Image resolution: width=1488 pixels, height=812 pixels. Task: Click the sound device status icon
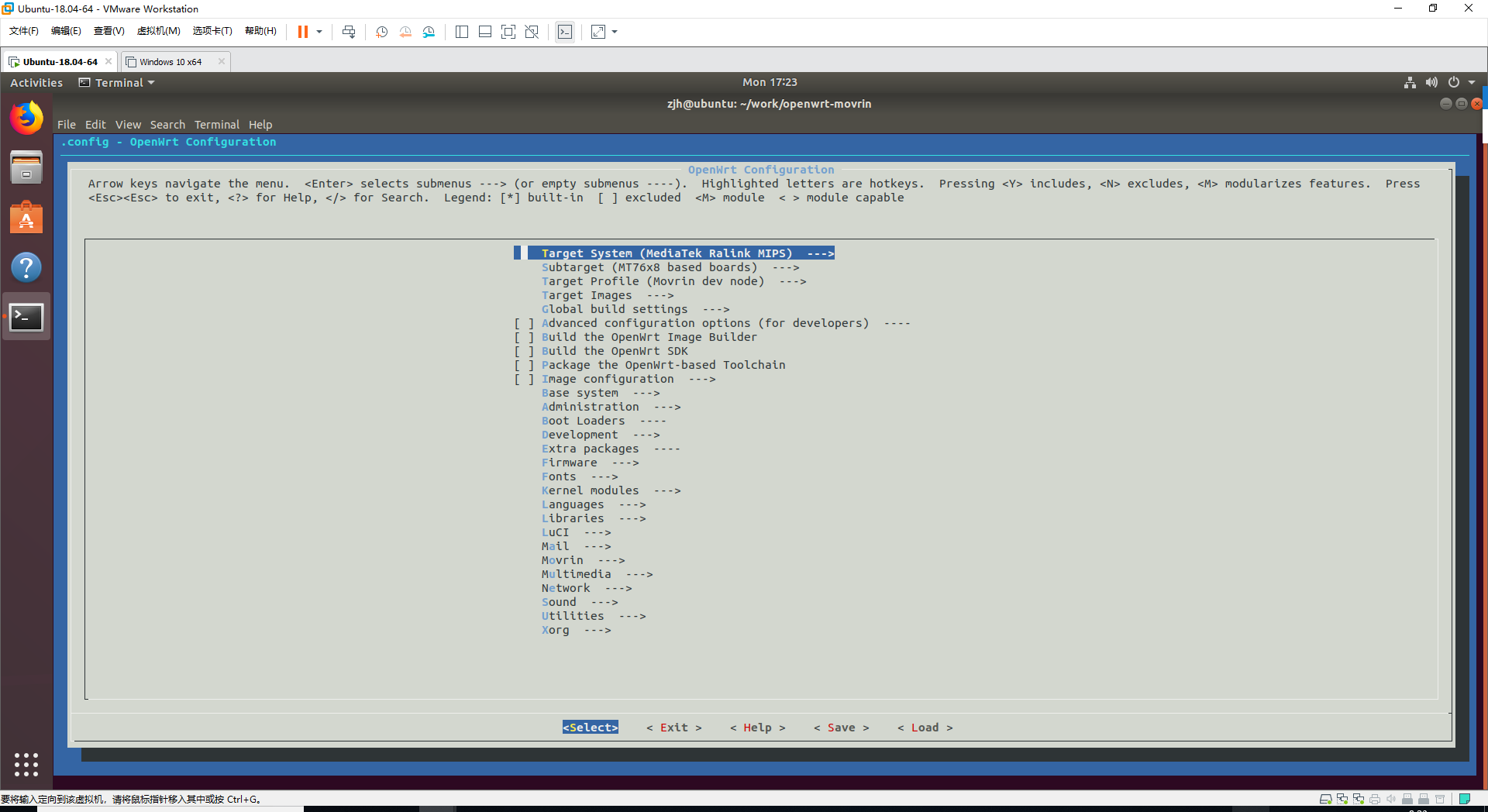[1391, 799]
